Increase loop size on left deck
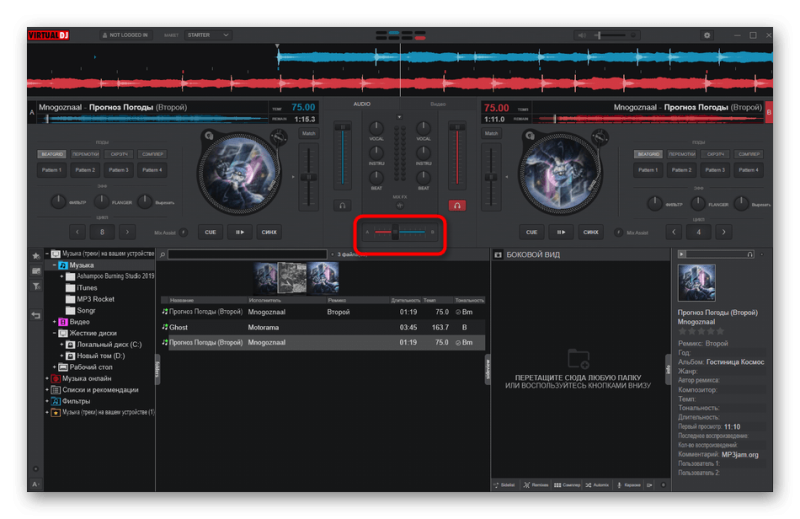 pyautogui.click(x=127, y=232)
